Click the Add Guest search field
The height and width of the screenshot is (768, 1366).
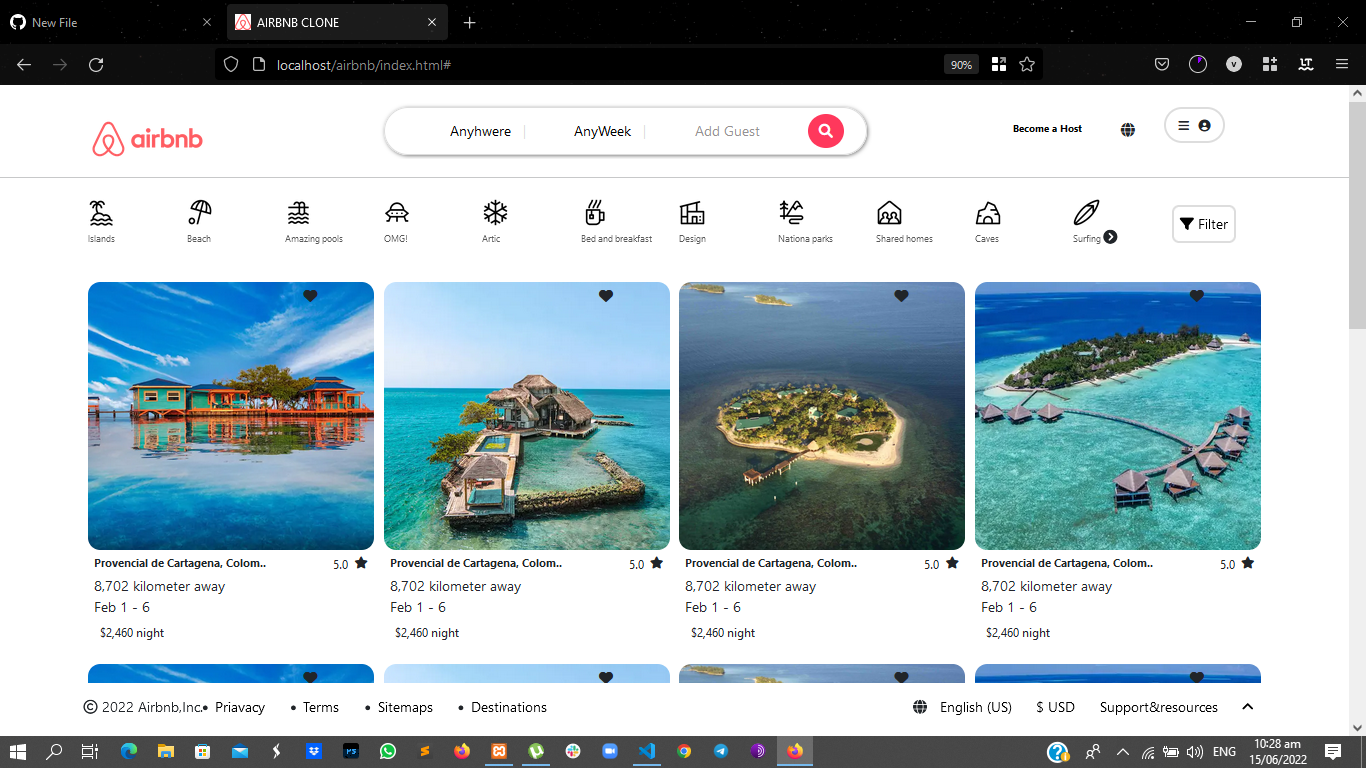727,131
